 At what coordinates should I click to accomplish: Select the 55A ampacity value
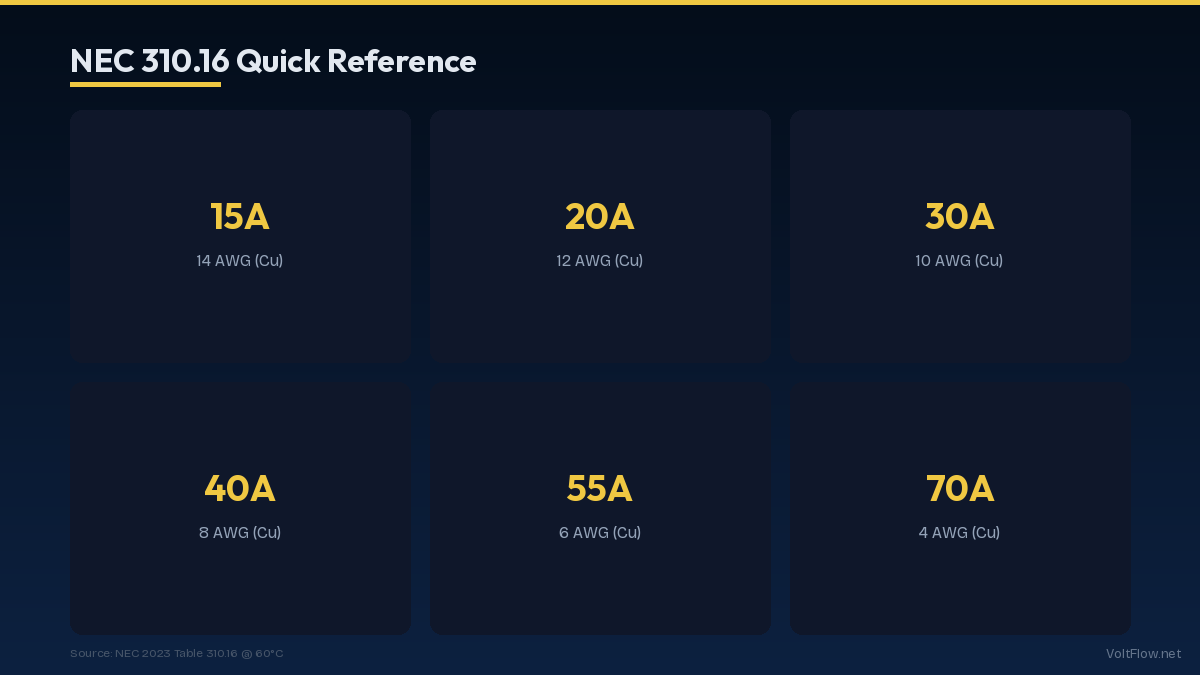600,489
